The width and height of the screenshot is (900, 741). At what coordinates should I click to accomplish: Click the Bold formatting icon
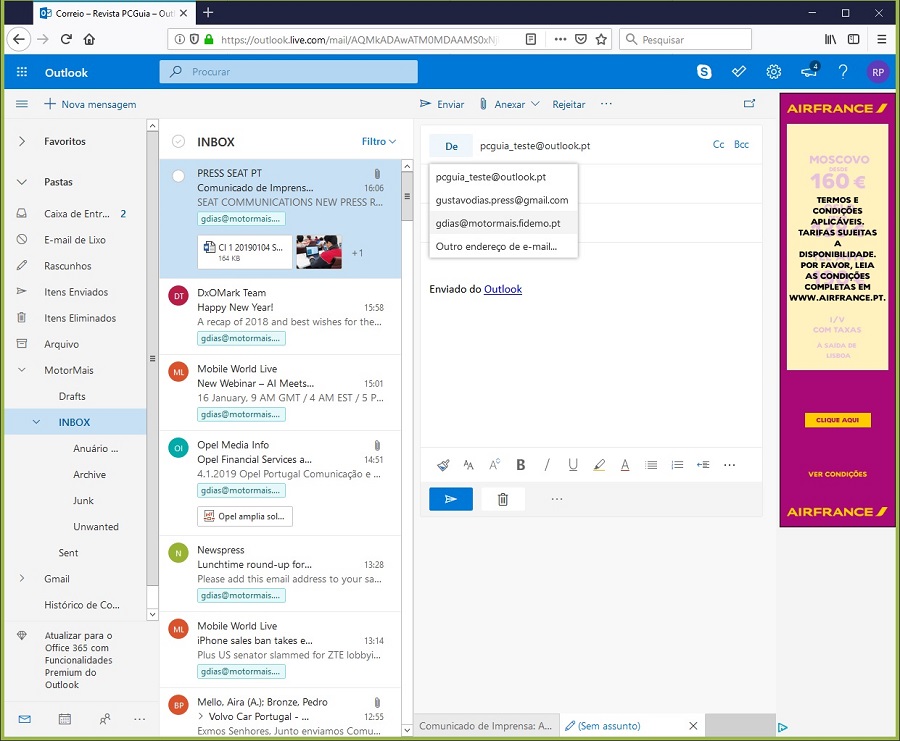pyautogui.click(x=520, y=465)
